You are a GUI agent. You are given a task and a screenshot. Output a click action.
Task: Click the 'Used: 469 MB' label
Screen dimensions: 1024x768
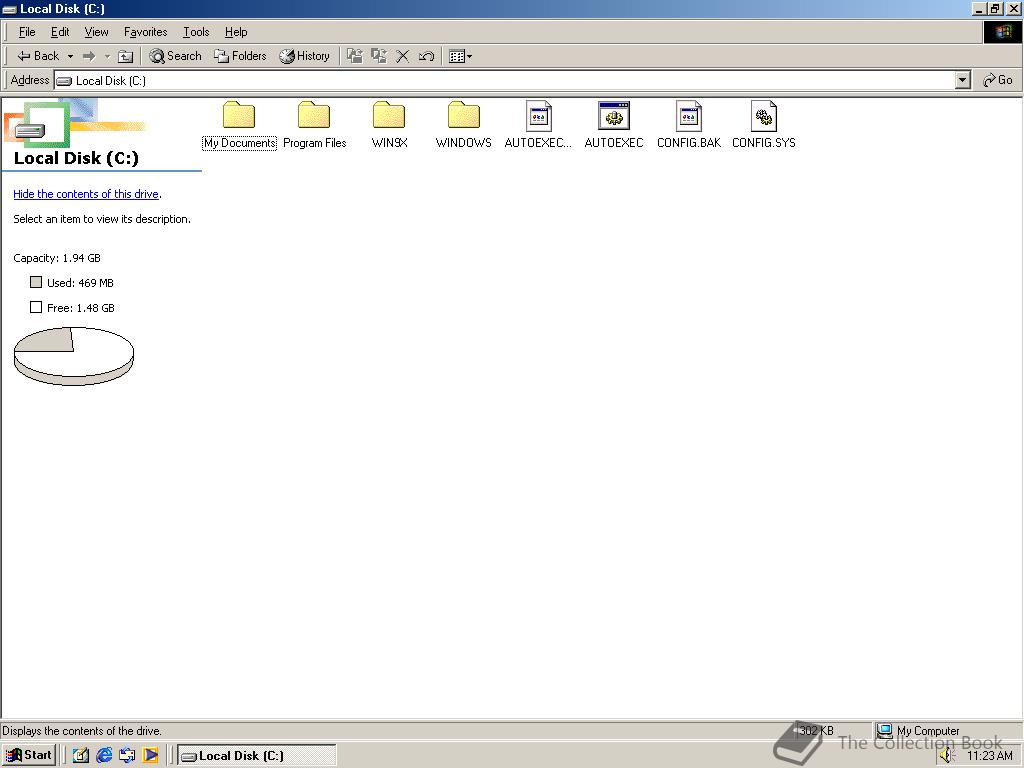click(80, 283)
